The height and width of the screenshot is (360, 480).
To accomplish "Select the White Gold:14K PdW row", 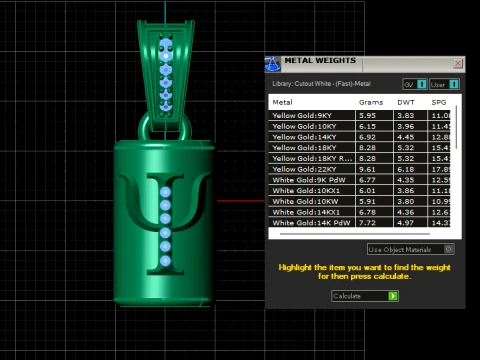I will [x=359, y=223].
